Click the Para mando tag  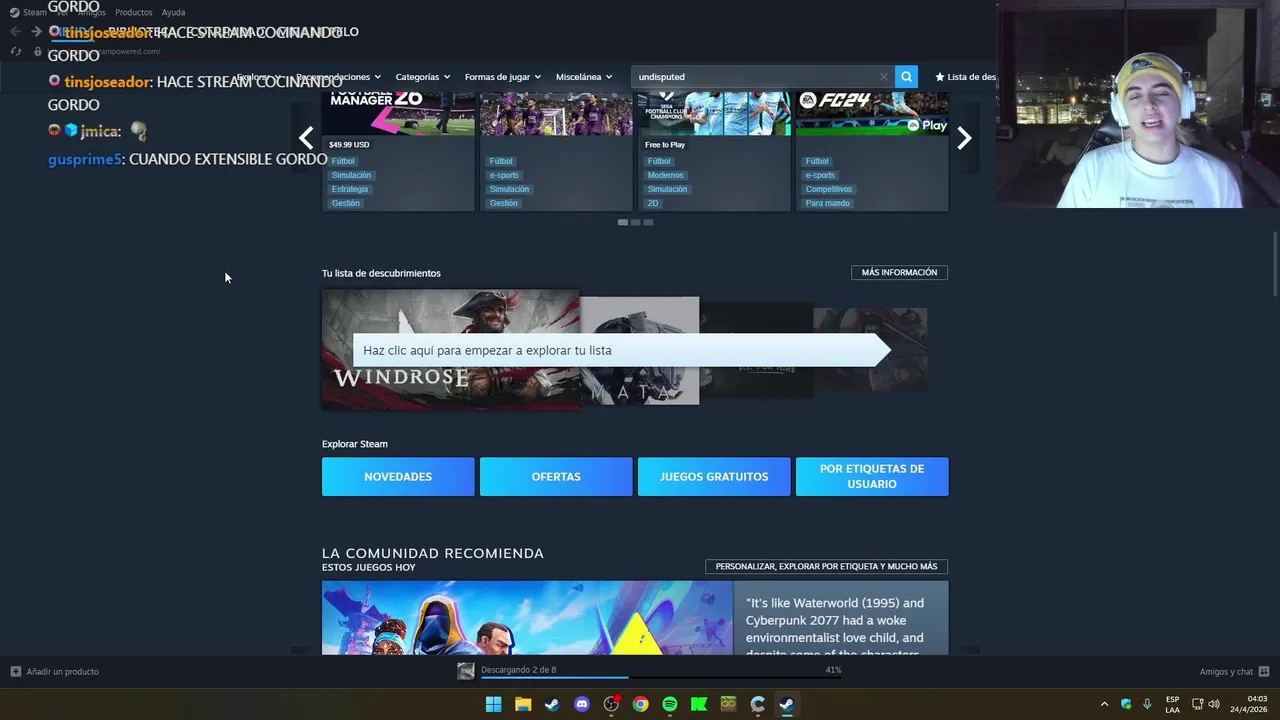[828, 203]
